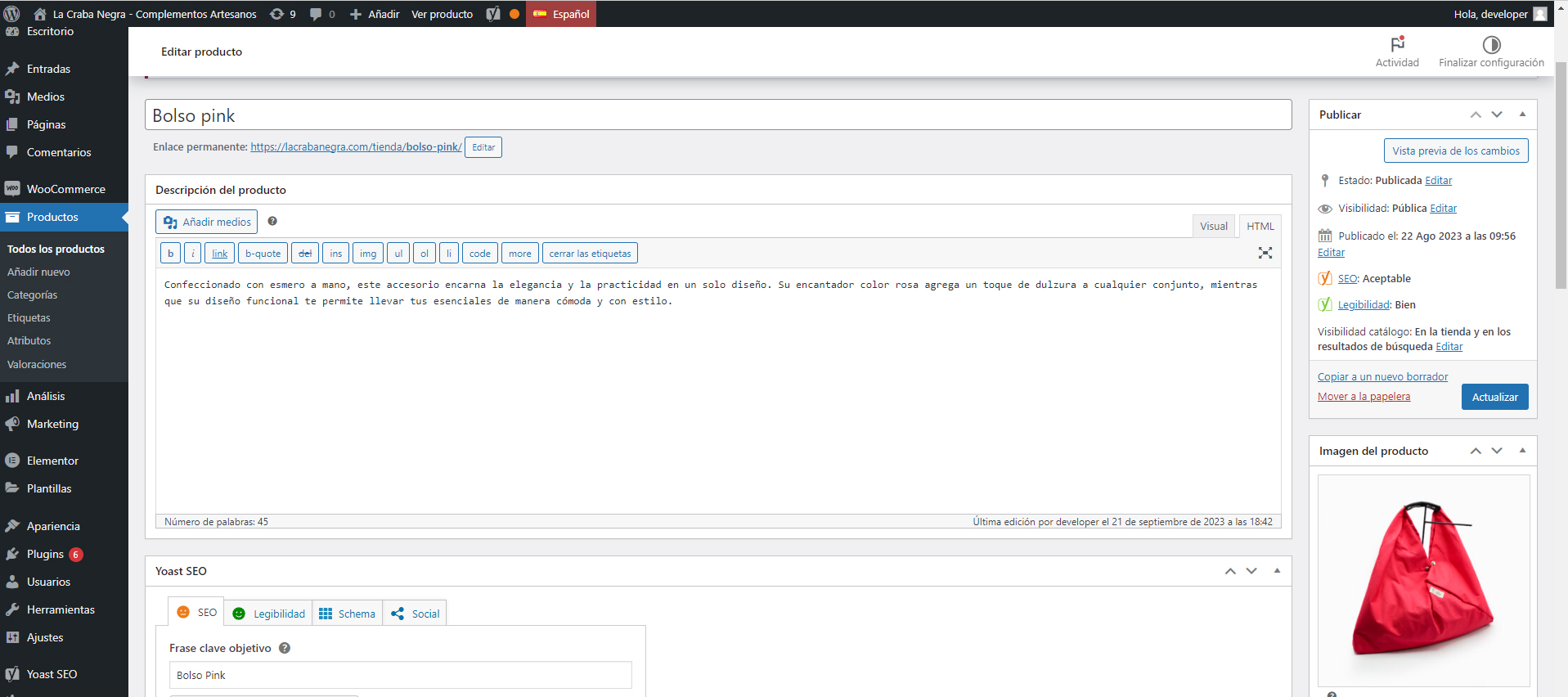Viewport: 1568px width, 697px height.
Task: Click help icon next to Frase clave objetivo
Action: click(285, 648)
